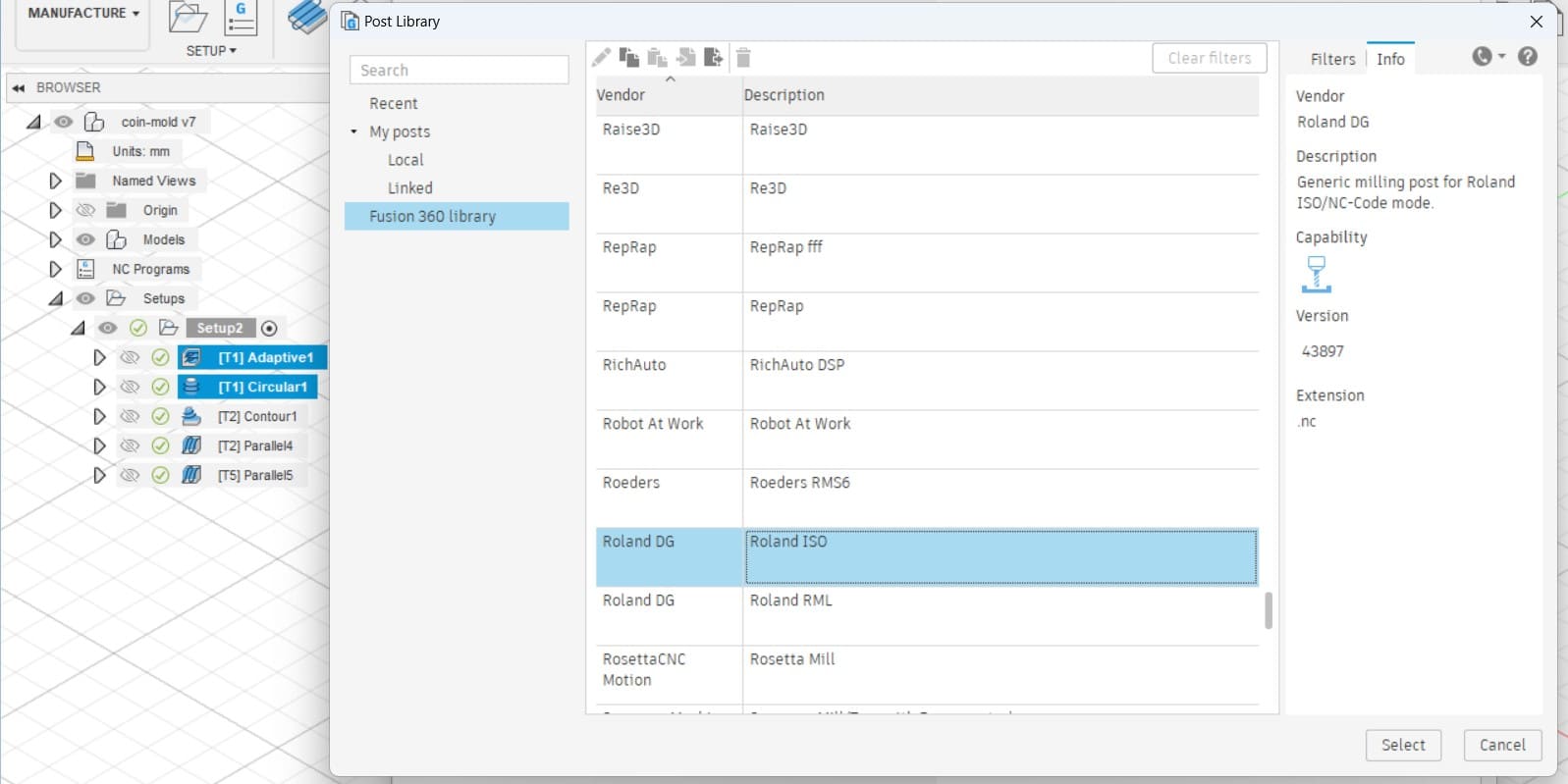Show the hidden Origin folder
The image size is (1568, 784).
point(85,210)
